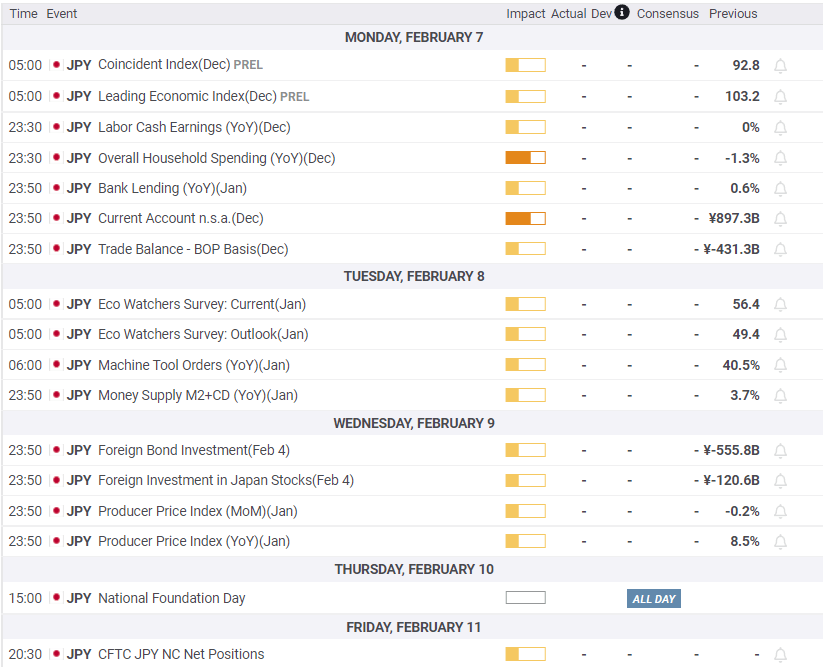
Task: Click the Consensus column header
Action: [667, 14]
